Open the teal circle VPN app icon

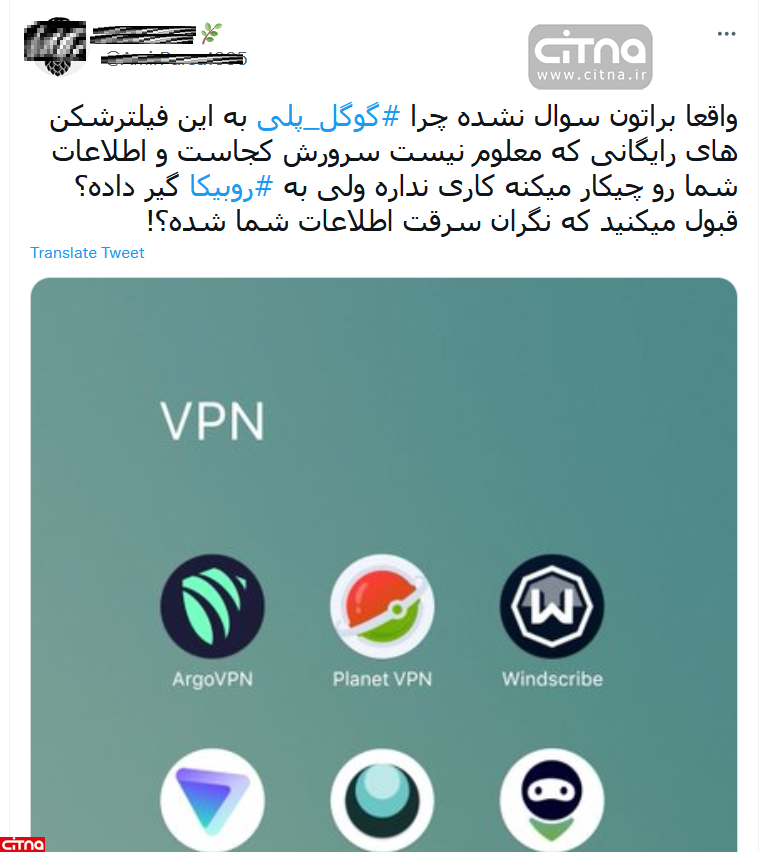[382, 800]
